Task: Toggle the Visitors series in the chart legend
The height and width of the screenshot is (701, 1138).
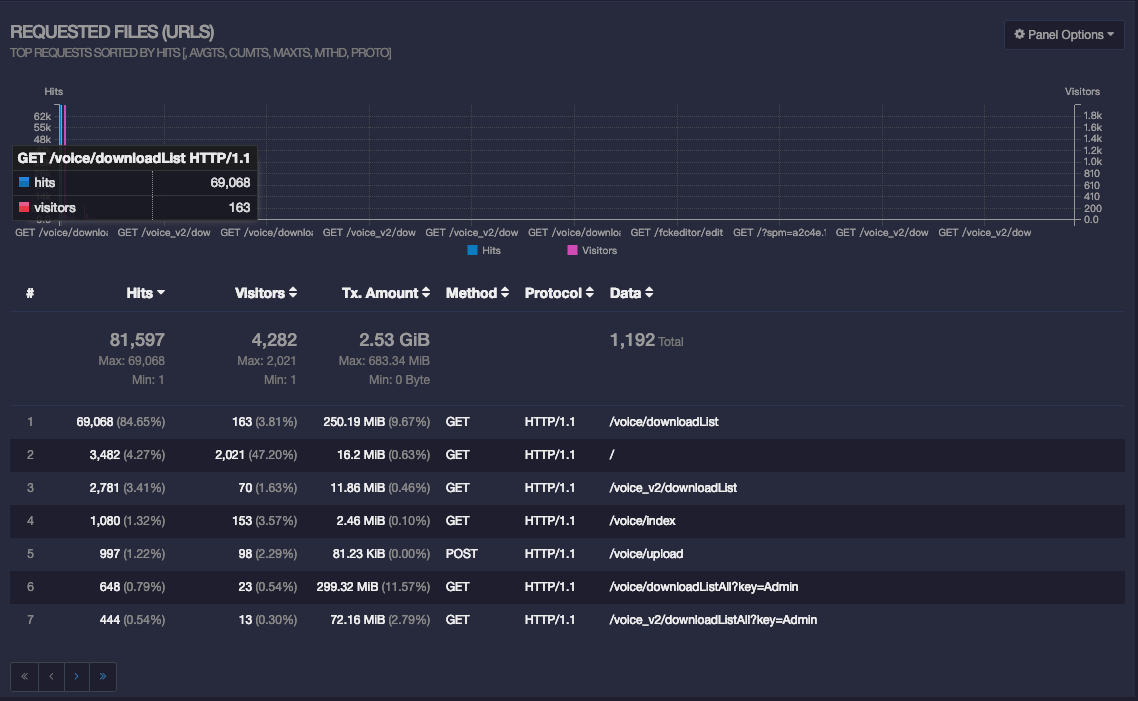Action: click(589, 251)
